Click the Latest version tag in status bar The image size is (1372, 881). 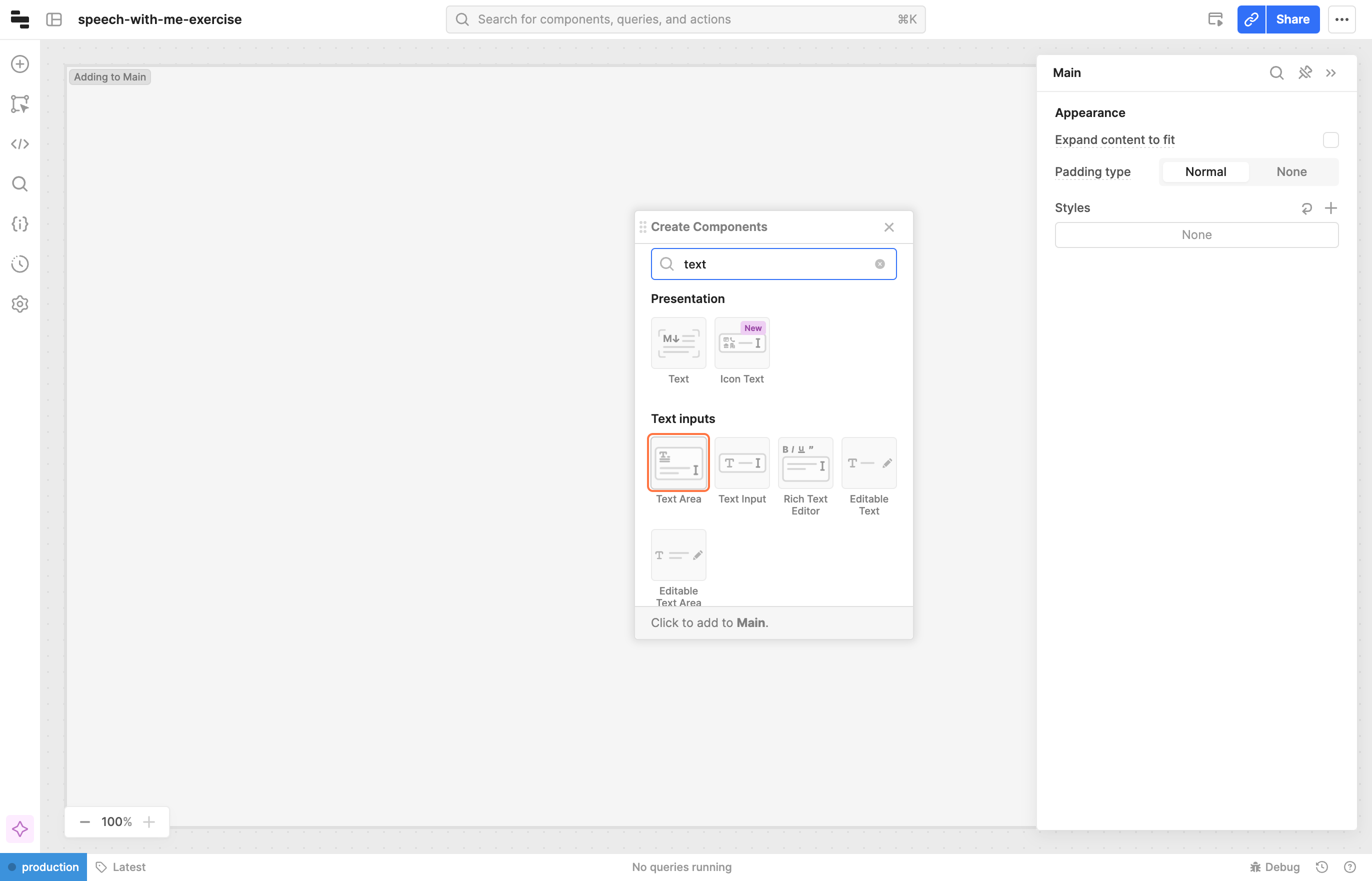click(x=120, y=866)
